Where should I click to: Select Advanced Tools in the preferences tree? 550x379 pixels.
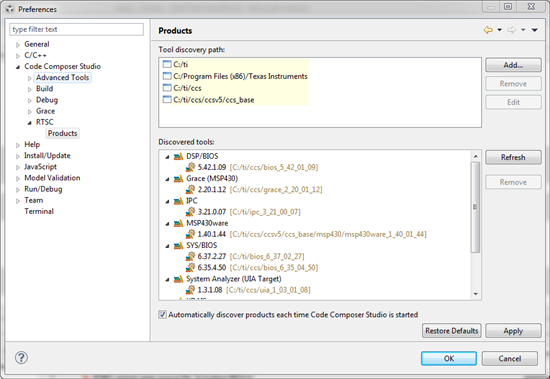(x=62, y=78)
